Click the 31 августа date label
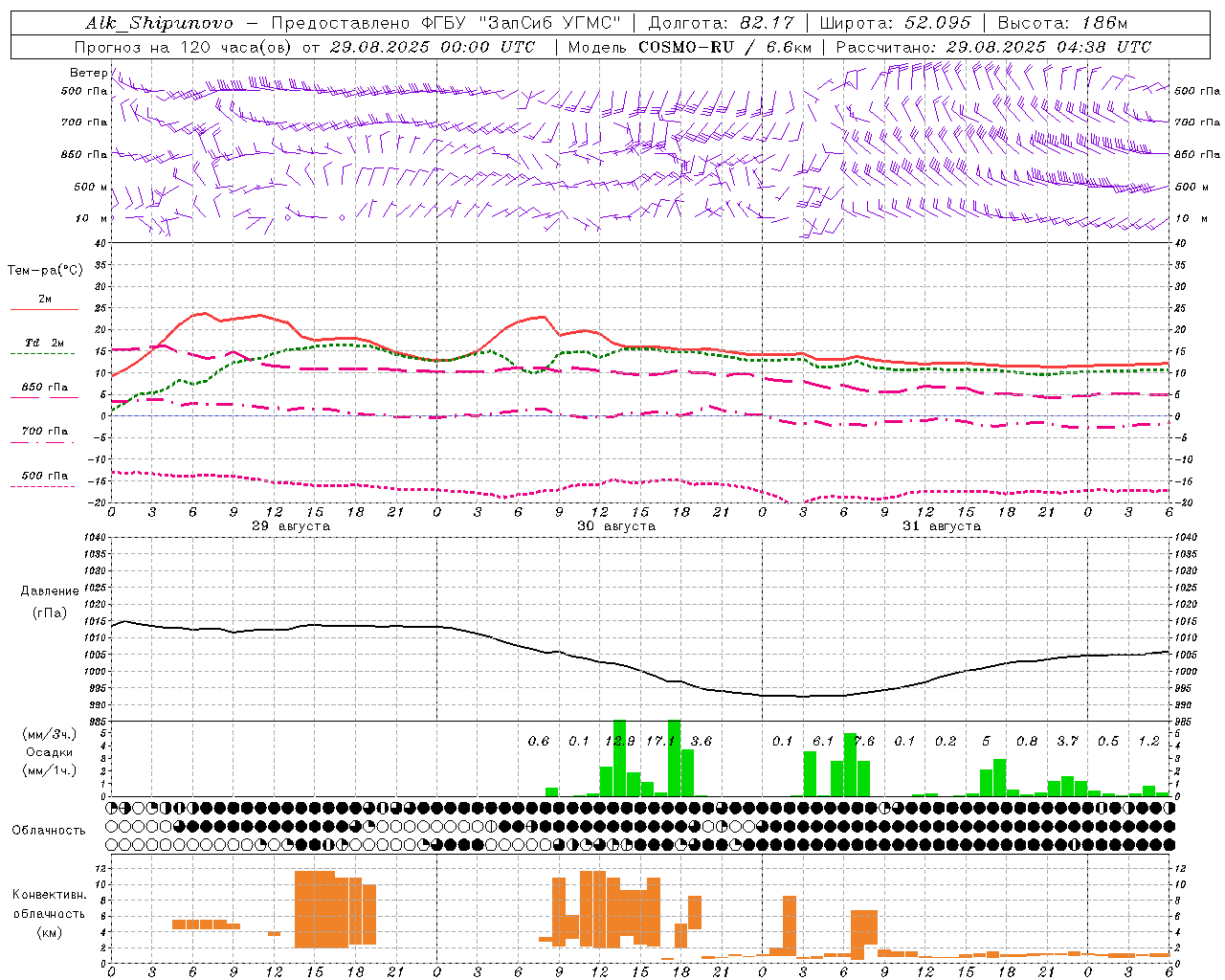The height and width of the screenshot is (980, 1225). [x=942, y=526]
